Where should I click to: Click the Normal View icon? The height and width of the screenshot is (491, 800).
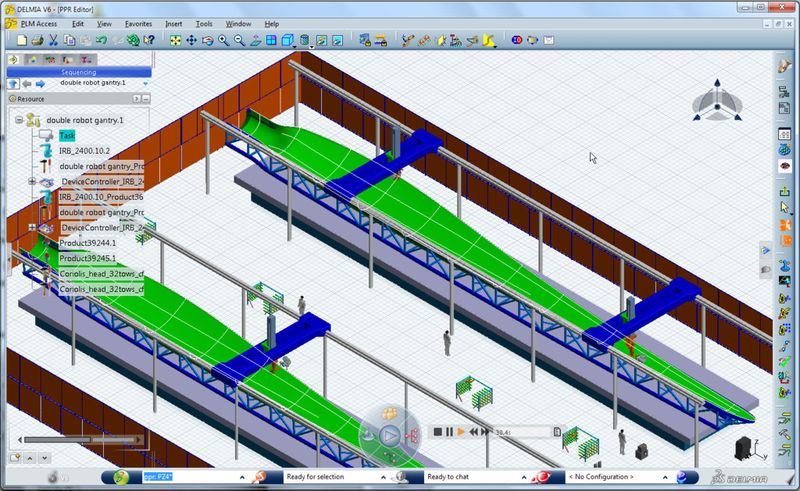pos(255,40)
